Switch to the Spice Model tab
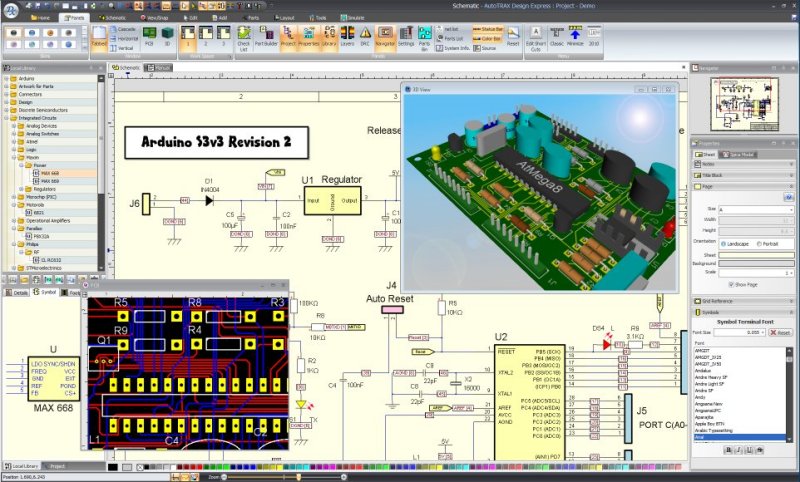The image size is (800, 482). [x=738, y=155]
